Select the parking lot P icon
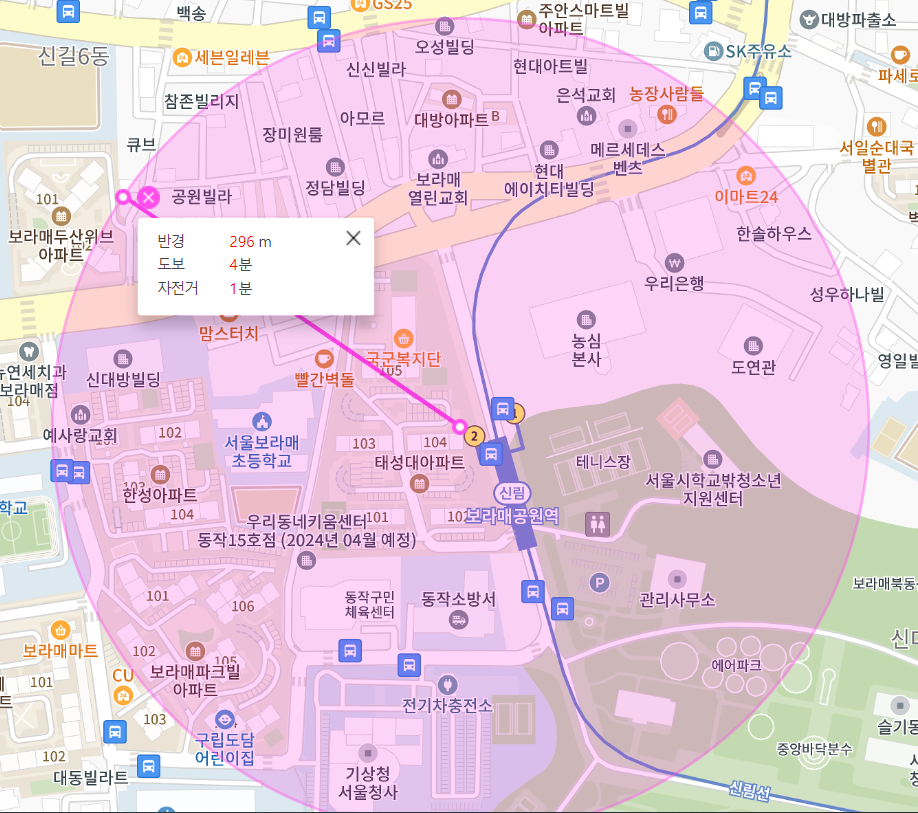This screenshot has width=918, height=813. click(599, 583)
